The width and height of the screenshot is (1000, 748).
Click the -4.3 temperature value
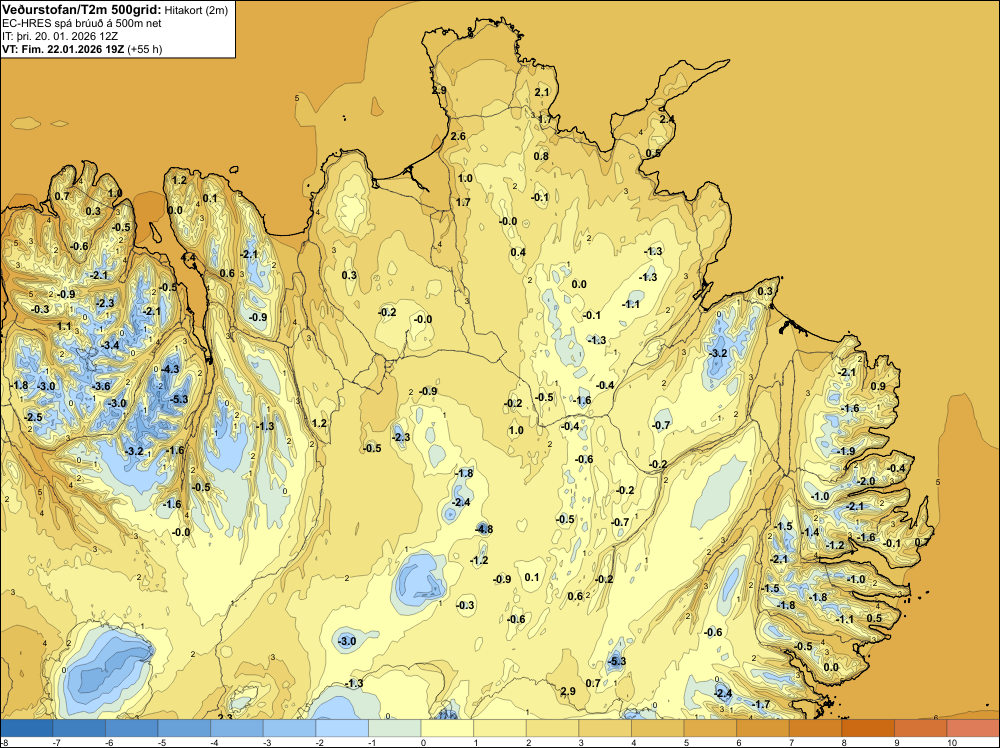(x=170, y=369)
